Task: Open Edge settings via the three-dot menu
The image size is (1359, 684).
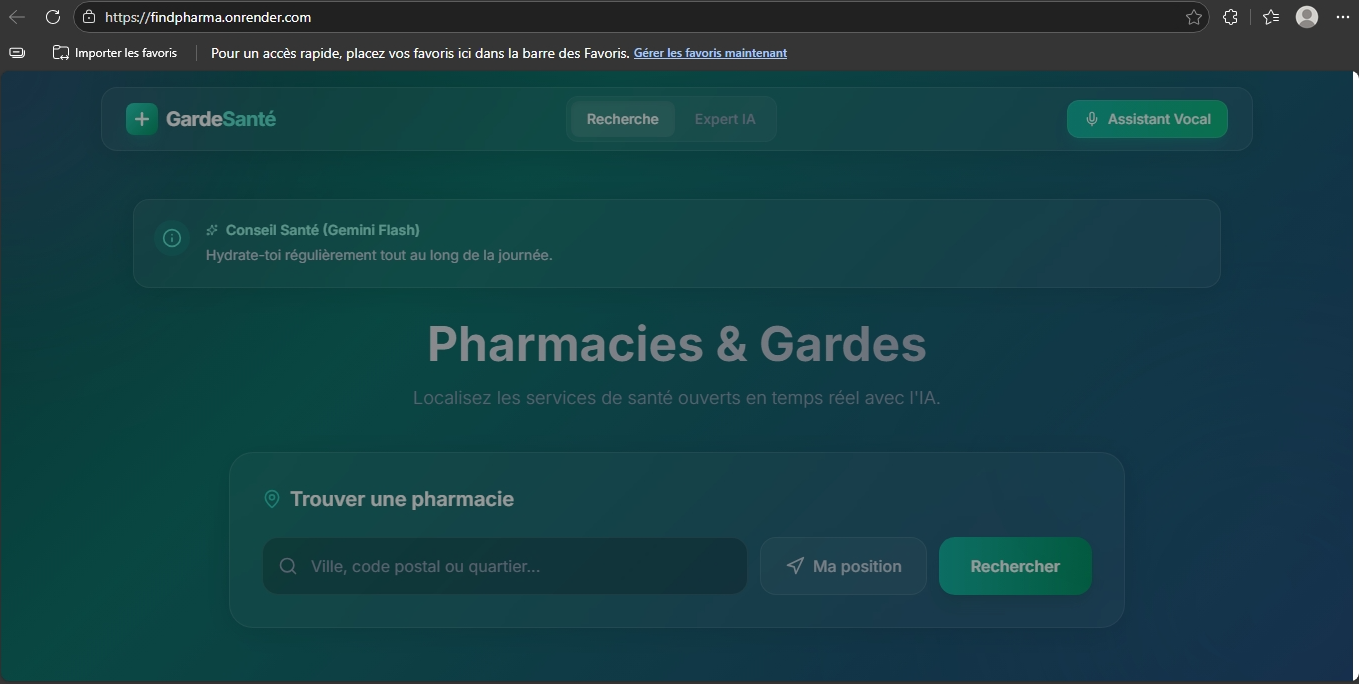Action: point(1343,17)
